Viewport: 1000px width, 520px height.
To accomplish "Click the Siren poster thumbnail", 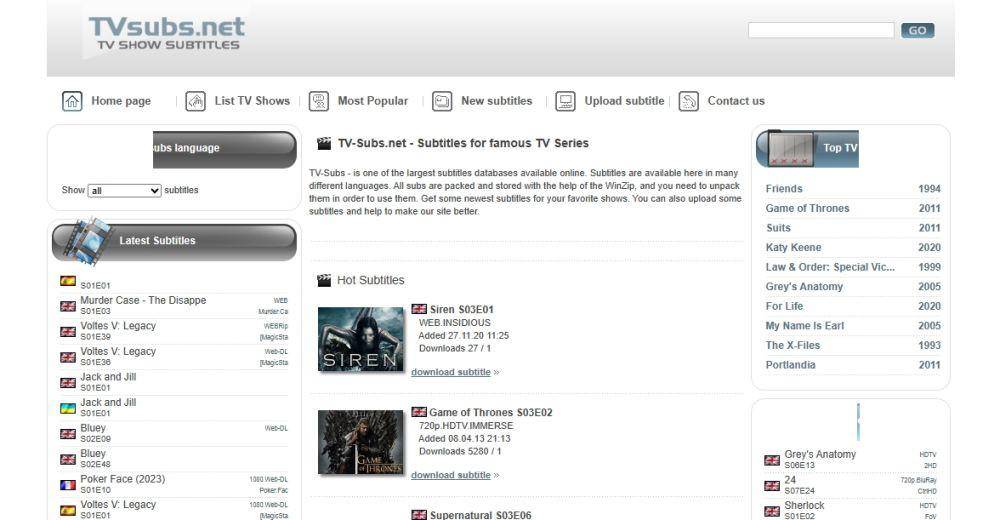I will tap(361, 339).
